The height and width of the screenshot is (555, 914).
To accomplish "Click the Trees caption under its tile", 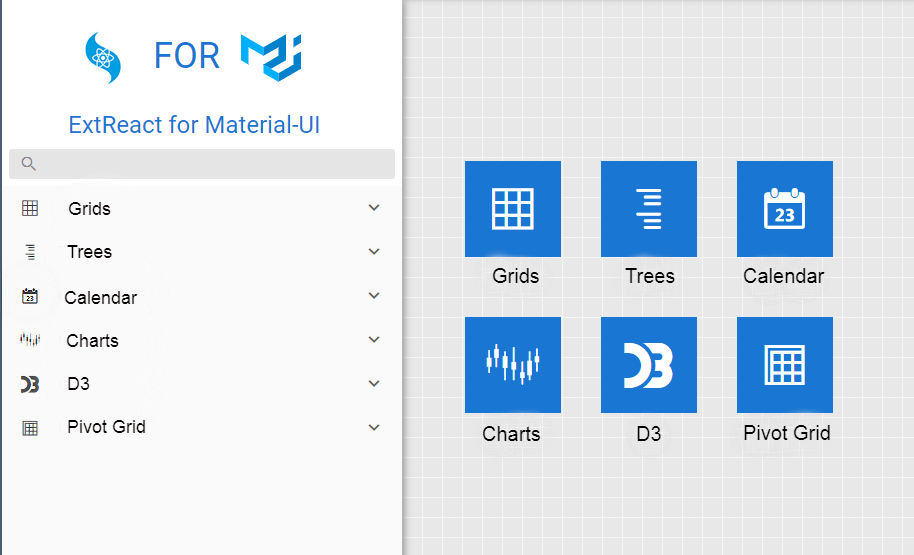I will [x=649, y=276].
